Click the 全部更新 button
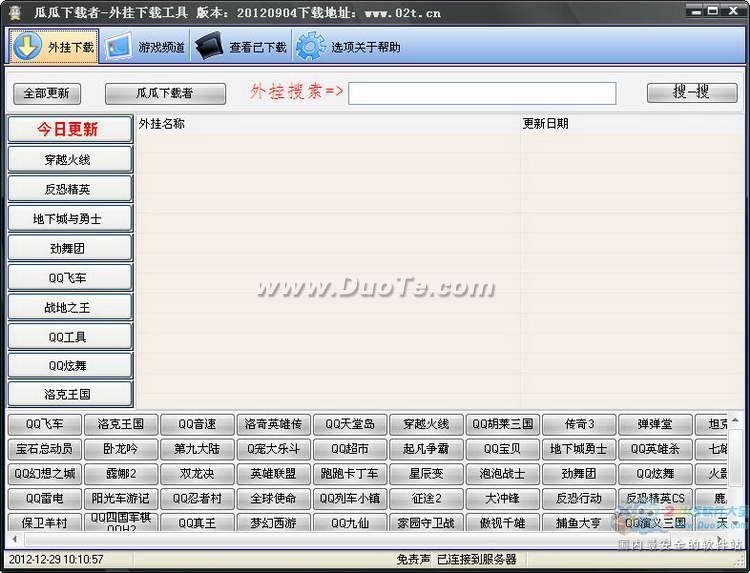This screenshot has height=573, width=750. (47, 93)
